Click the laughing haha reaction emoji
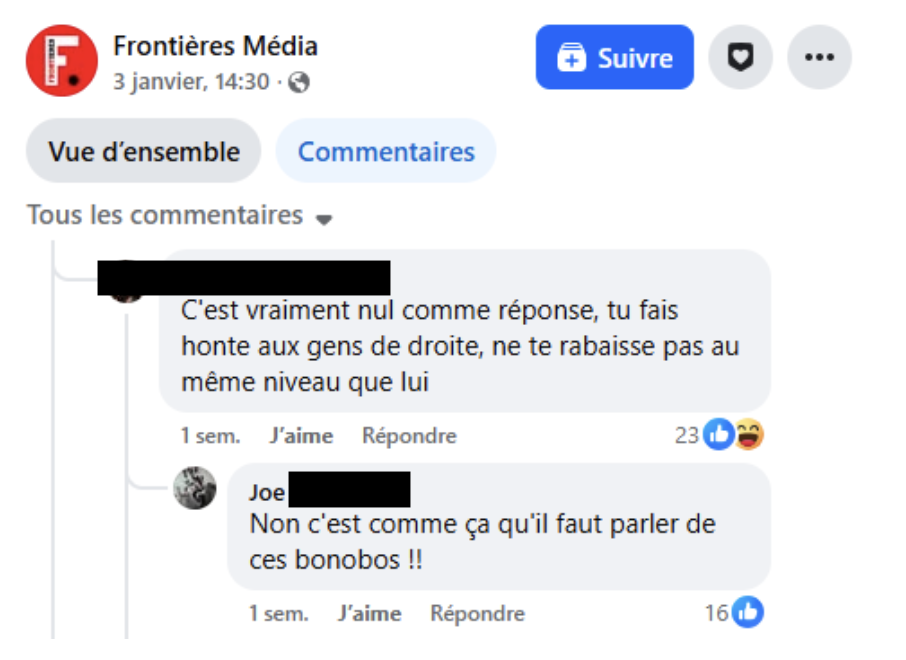This screenshot has width=906, height=660. 748,435
